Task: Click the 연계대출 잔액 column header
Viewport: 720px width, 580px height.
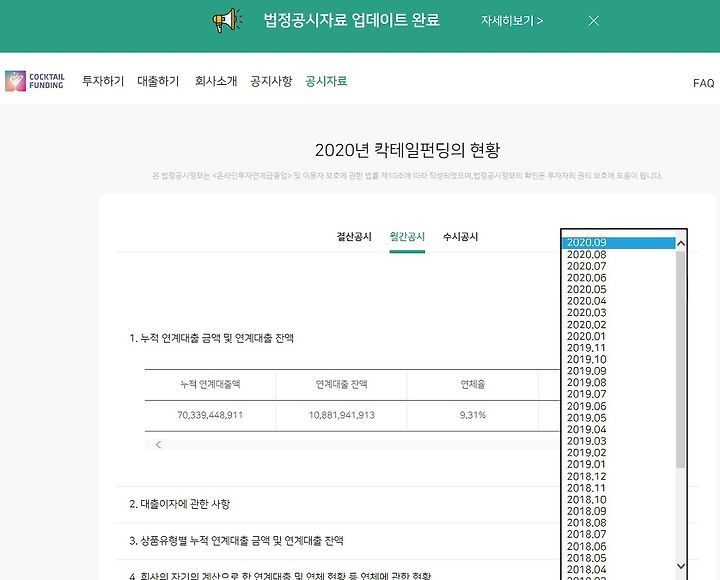Action: tap(342, 384)
